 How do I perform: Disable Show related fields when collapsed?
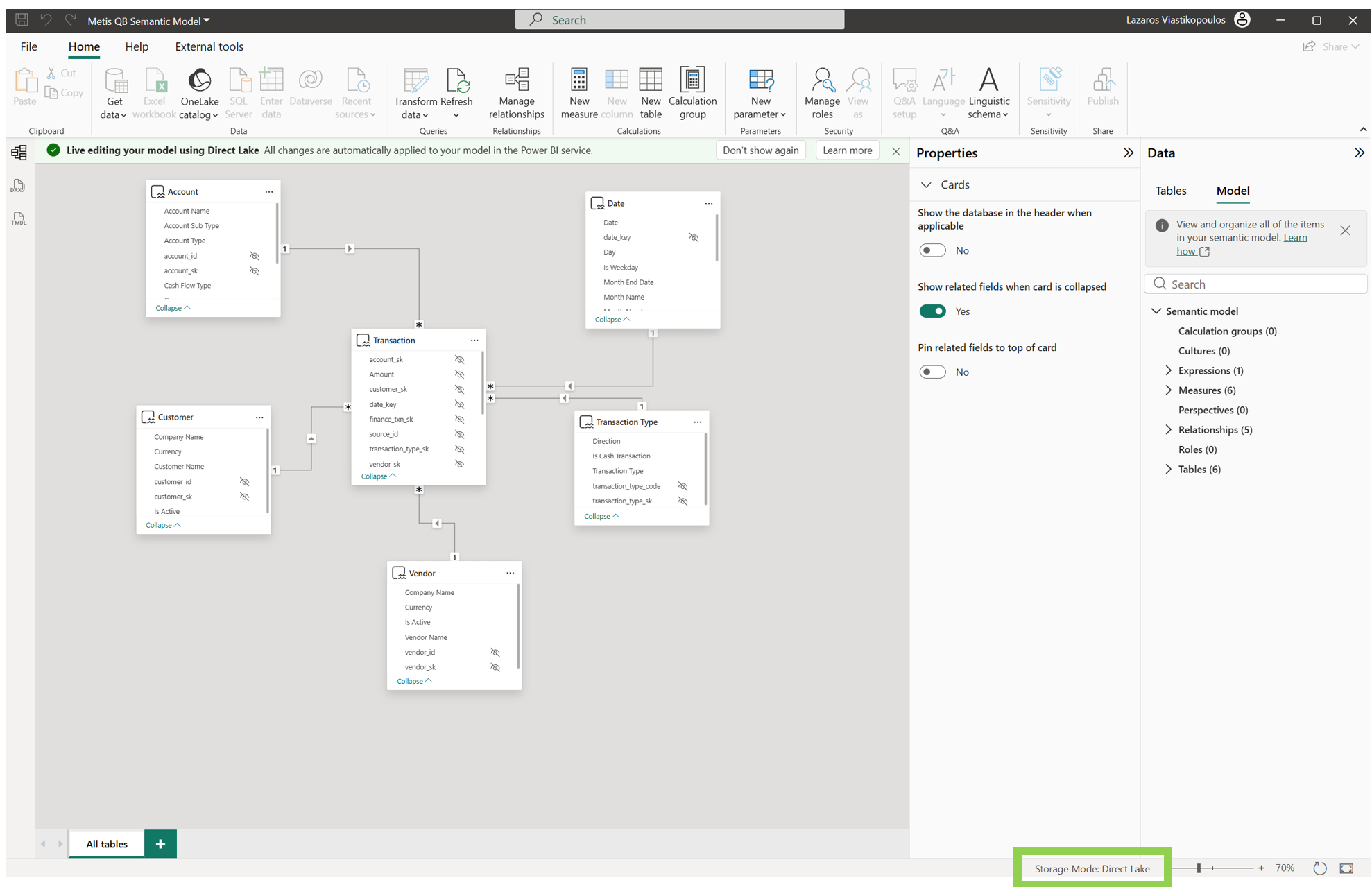[x=932, y=311]
